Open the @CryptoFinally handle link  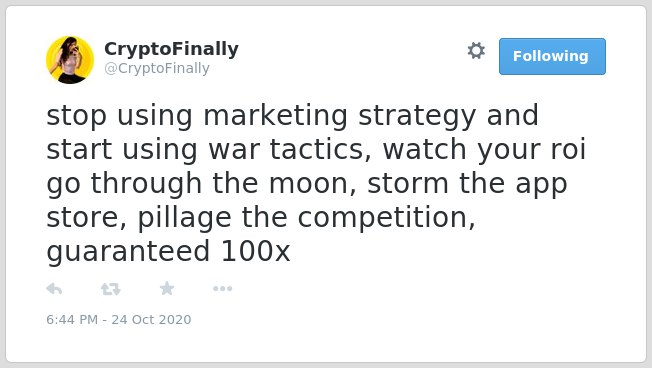click(x=157, y=68)
